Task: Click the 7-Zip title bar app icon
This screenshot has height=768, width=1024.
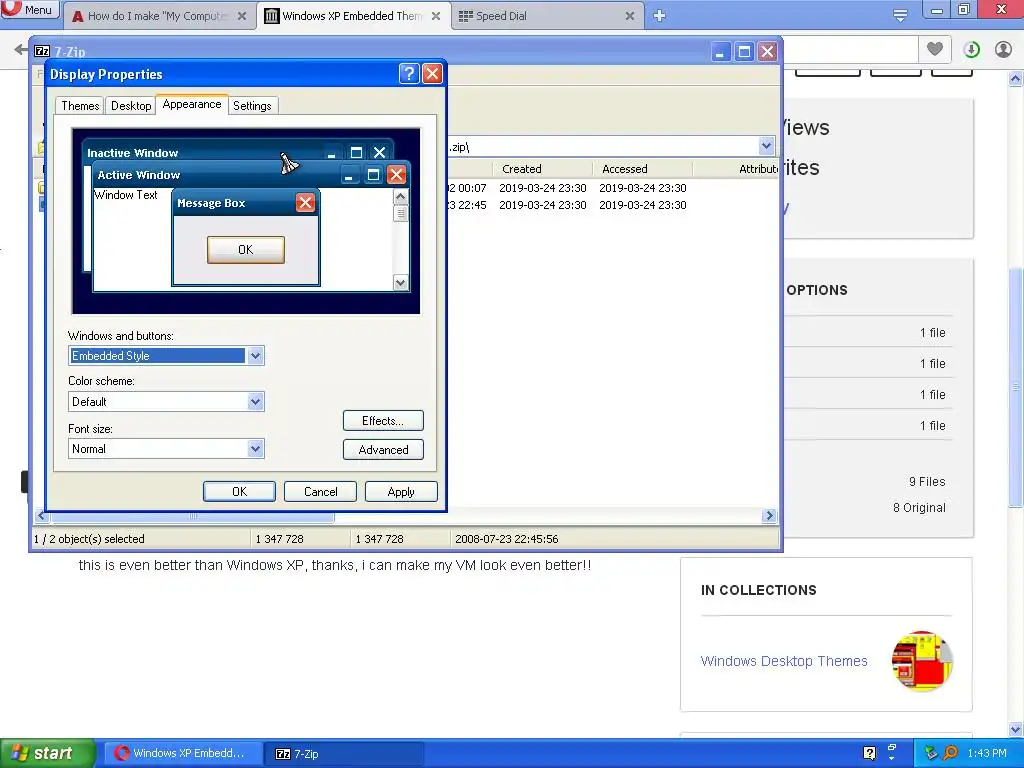Action: pyautogui.click(x=42, y=51)
